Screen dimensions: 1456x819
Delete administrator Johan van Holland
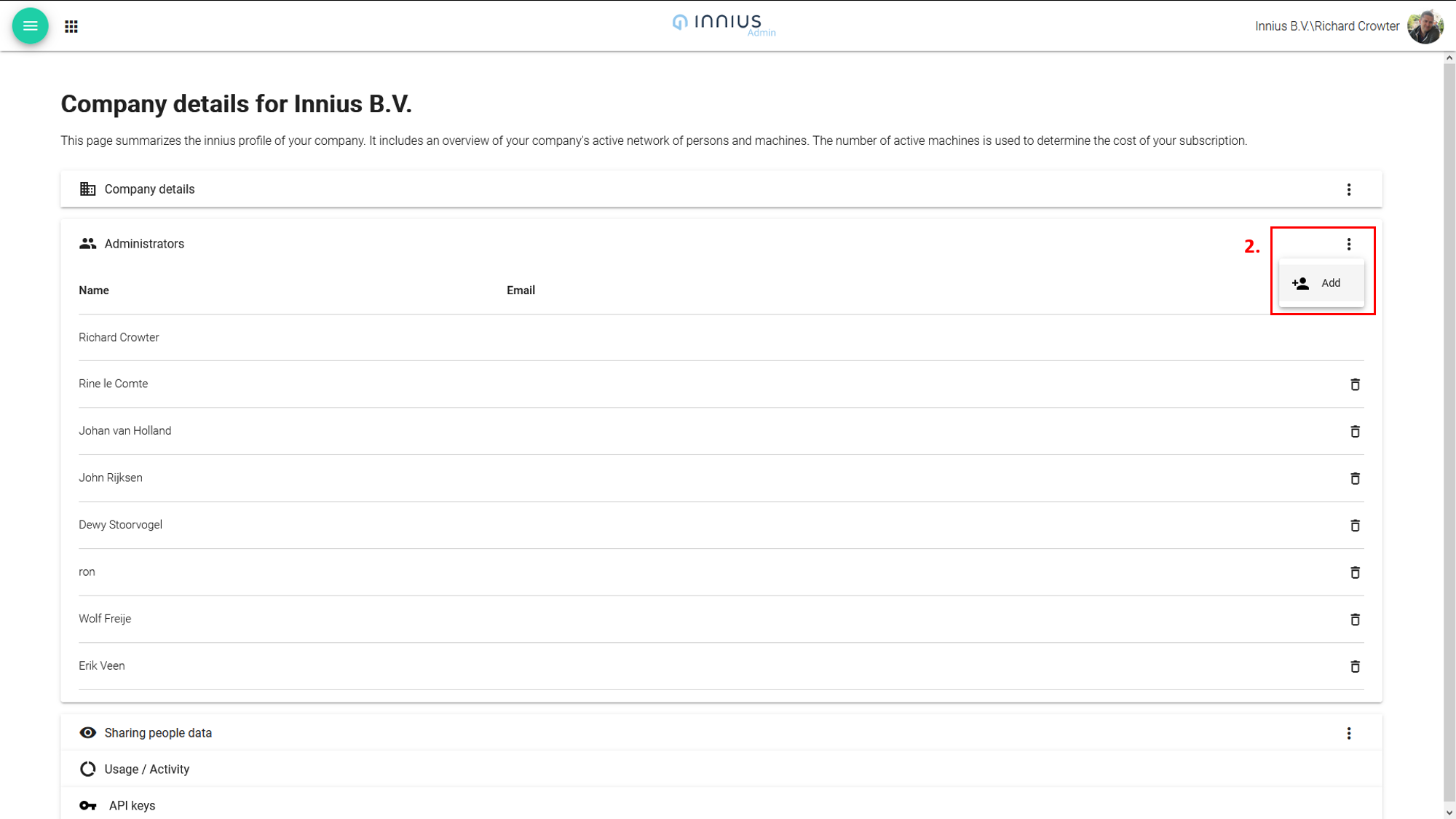pos(1355,432)
